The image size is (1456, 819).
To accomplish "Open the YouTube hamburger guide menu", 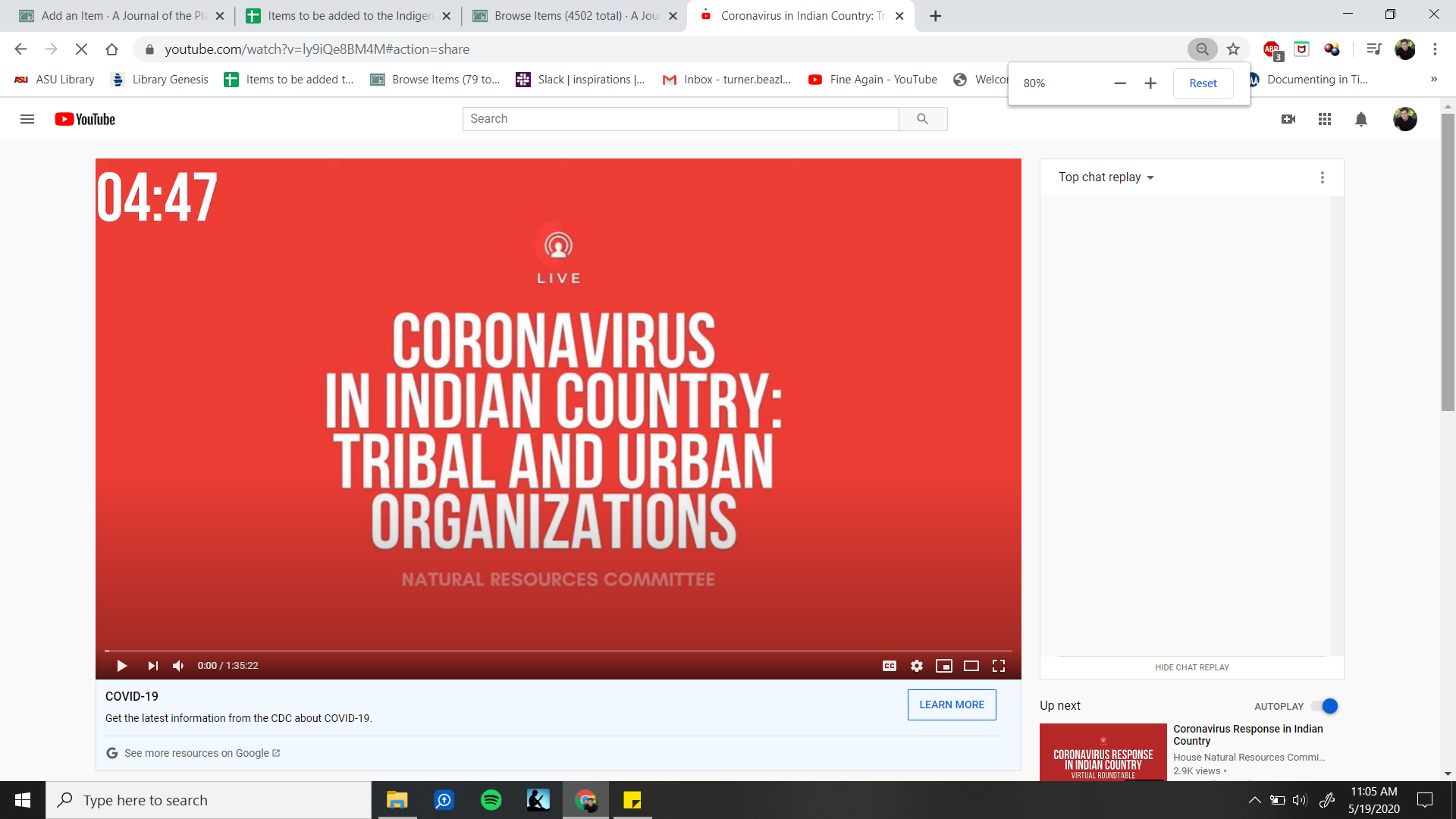I will click(27, 119).
